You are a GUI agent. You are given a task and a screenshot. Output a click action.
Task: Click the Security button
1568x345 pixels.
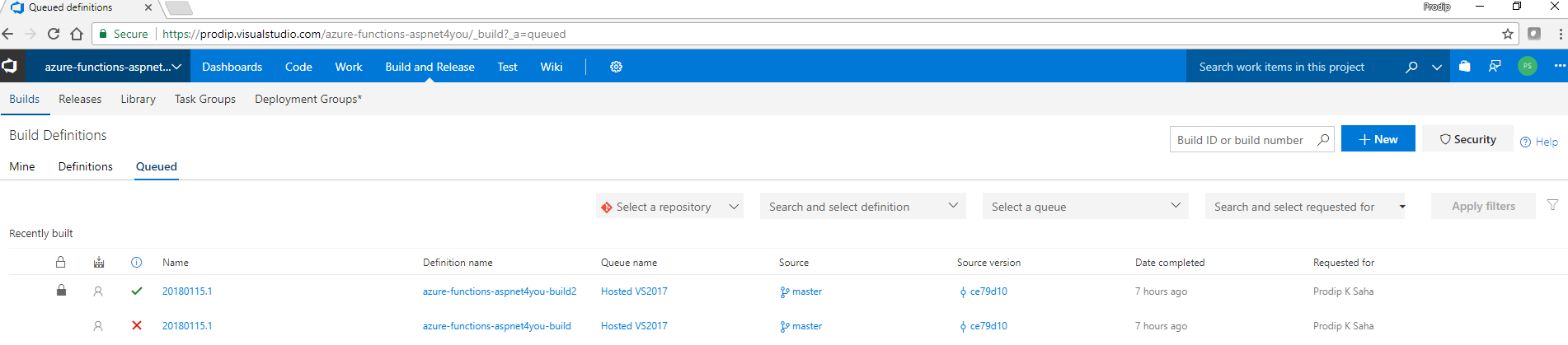[x=1467, y=139]
